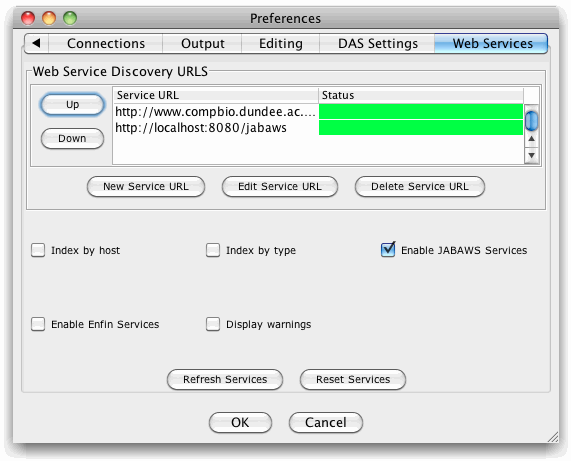The width and height of the screenshot is (571, 461).
Task: Click the URL list scrollbar thumb
Action: (x=531, y=121)
